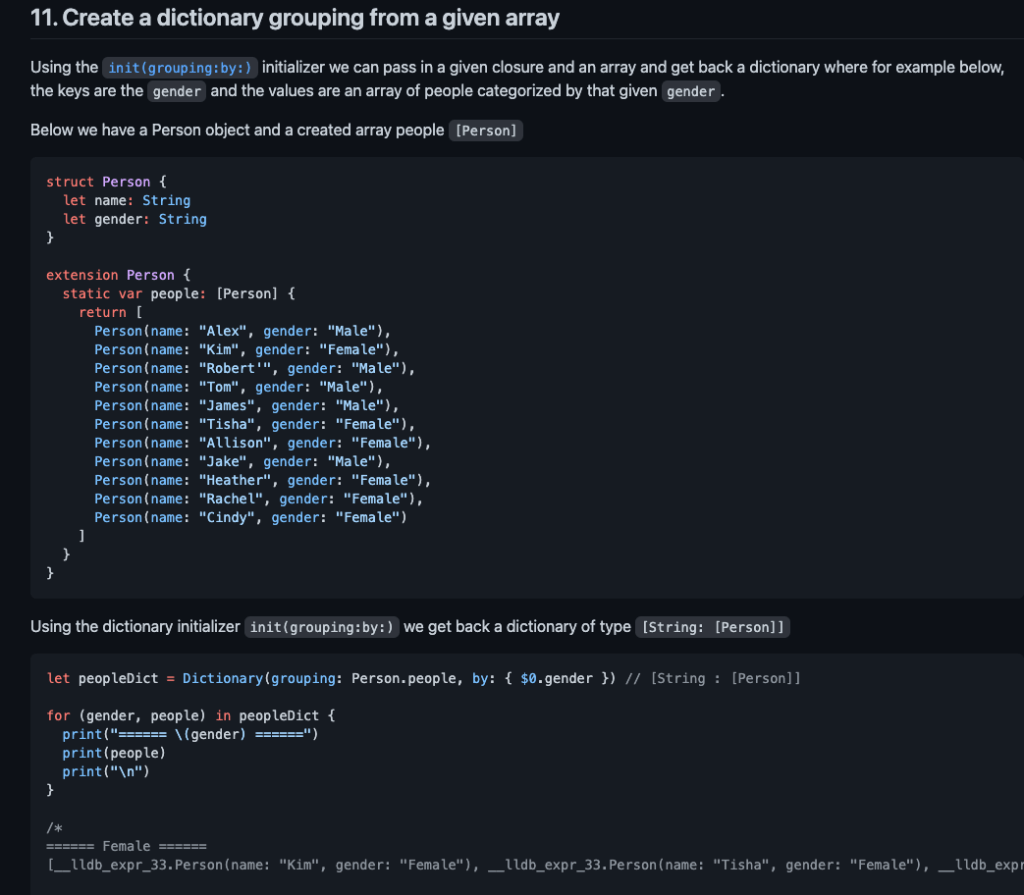Image resolution: width=1024 pixels, height=895 pixels.
Task: Click the gender code tag after "keys are the"
Action: tap(177, 91)
